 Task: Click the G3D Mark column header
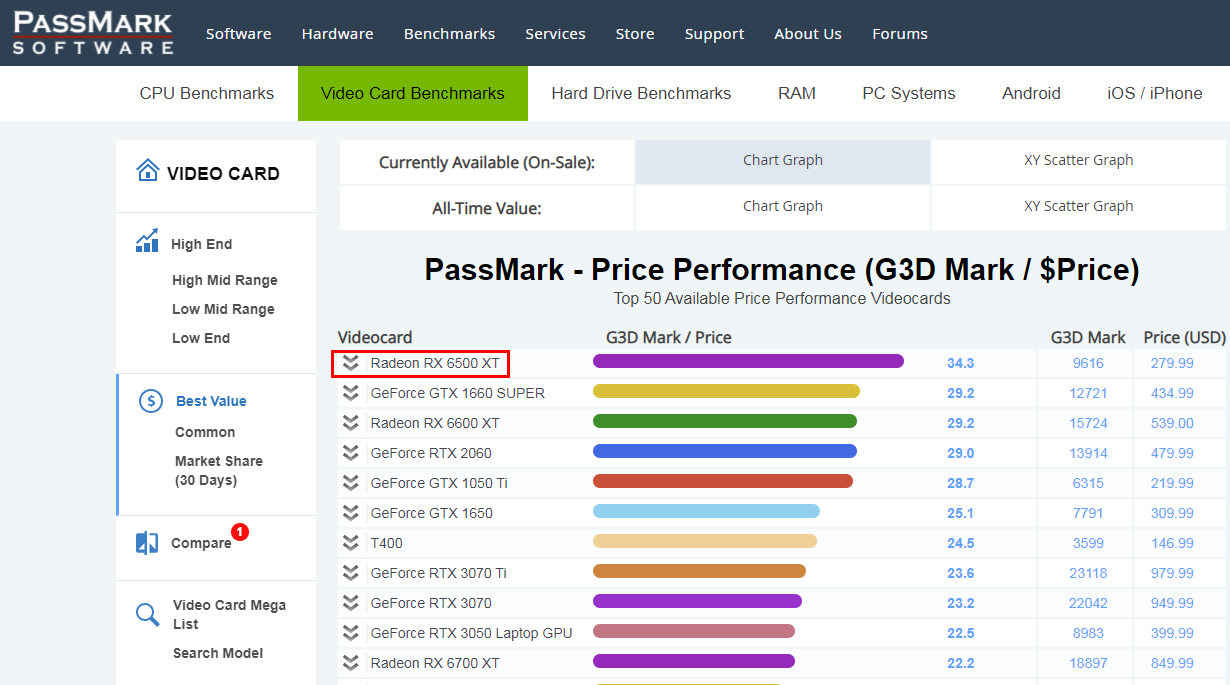point(1088,337)
